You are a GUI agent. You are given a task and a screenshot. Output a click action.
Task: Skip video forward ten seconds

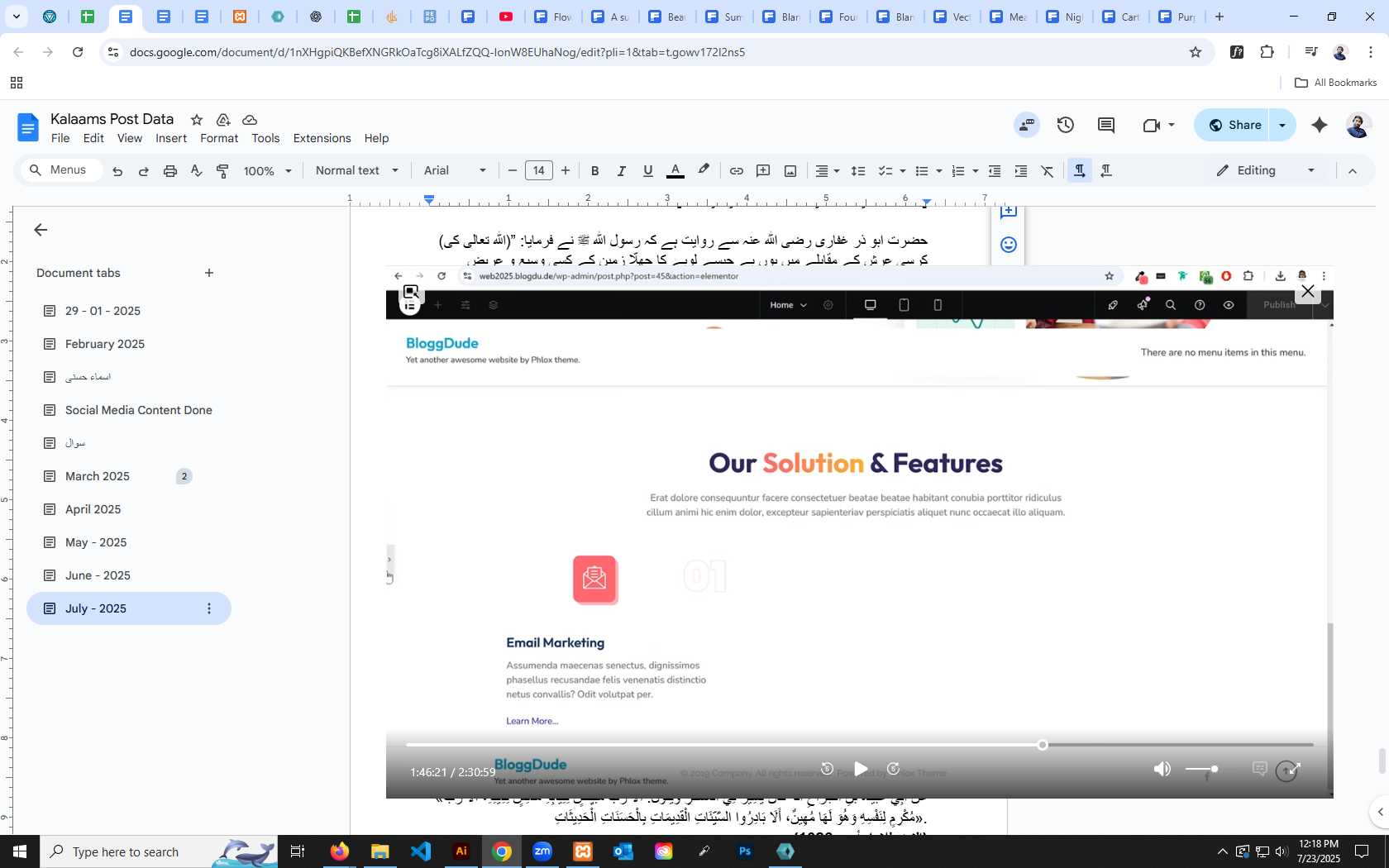pos(894,769)
